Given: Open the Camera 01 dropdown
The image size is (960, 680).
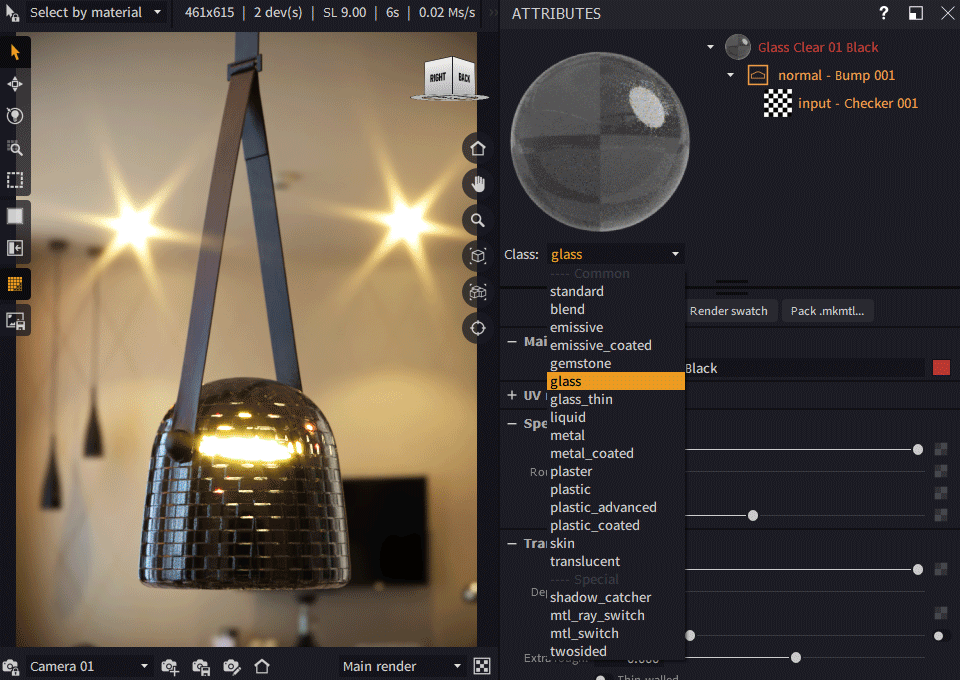Looking at the screenshot, I should [88, 666].
